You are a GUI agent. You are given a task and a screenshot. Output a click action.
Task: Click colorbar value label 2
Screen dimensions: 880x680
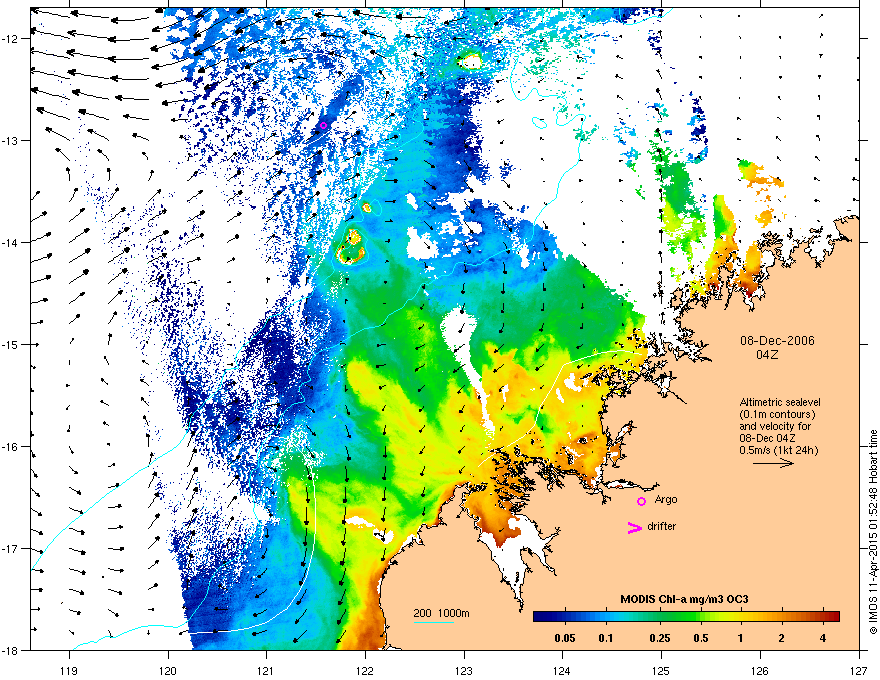[x=781, y=638]
